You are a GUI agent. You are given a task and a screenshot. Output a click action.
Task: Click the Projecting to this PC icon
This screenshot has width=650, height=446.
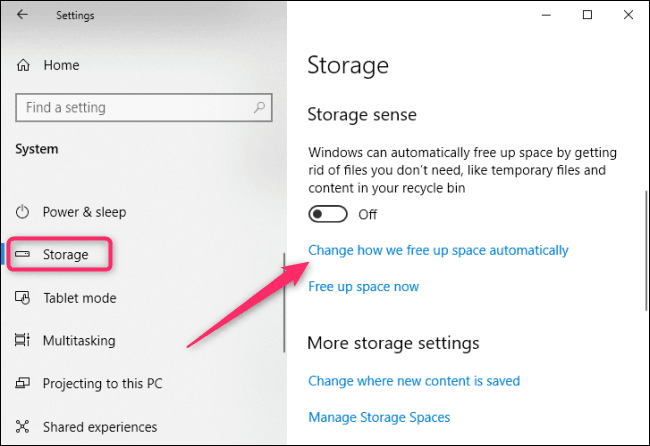24,384
